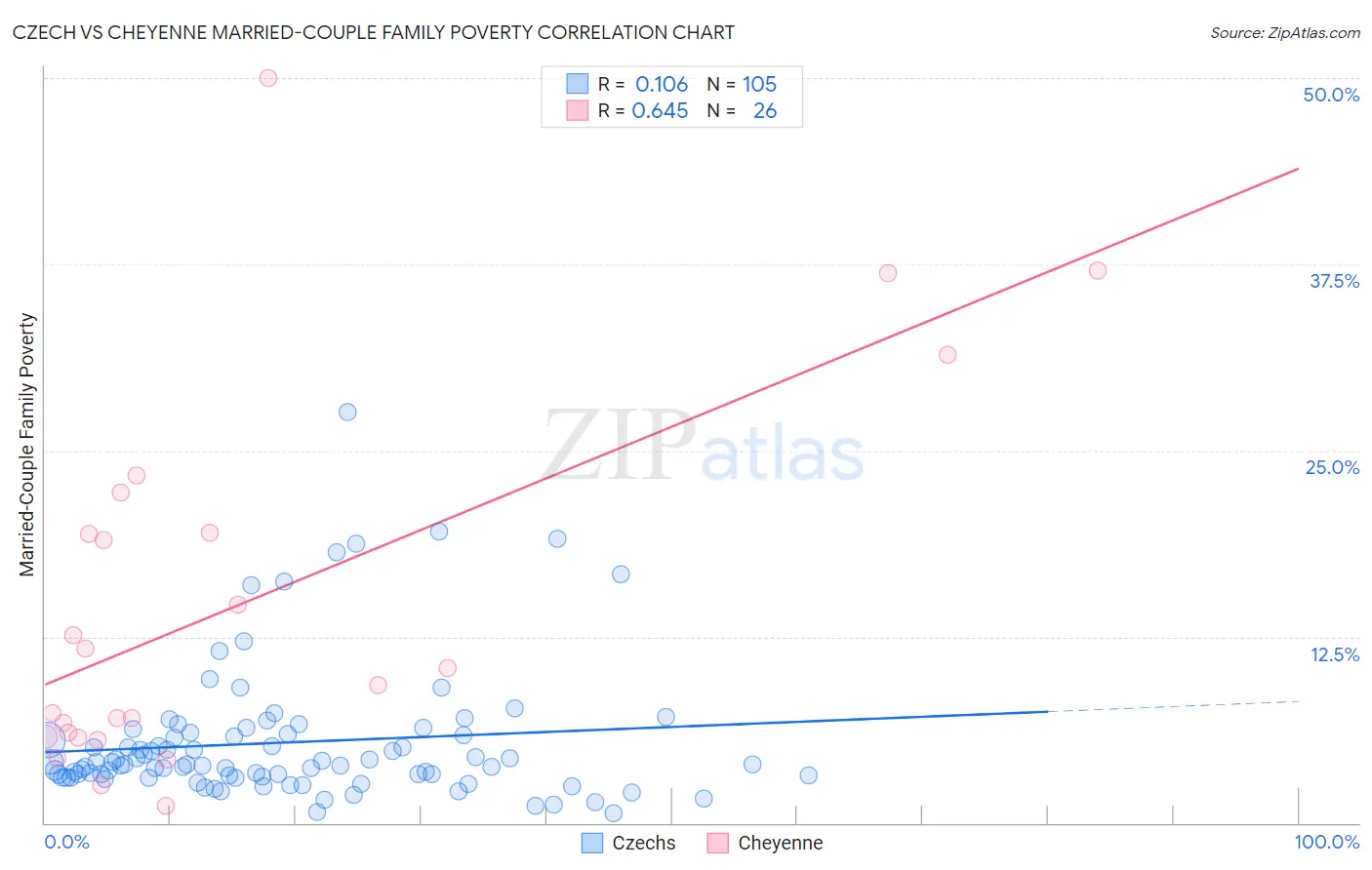Click the chart title text

373,33
